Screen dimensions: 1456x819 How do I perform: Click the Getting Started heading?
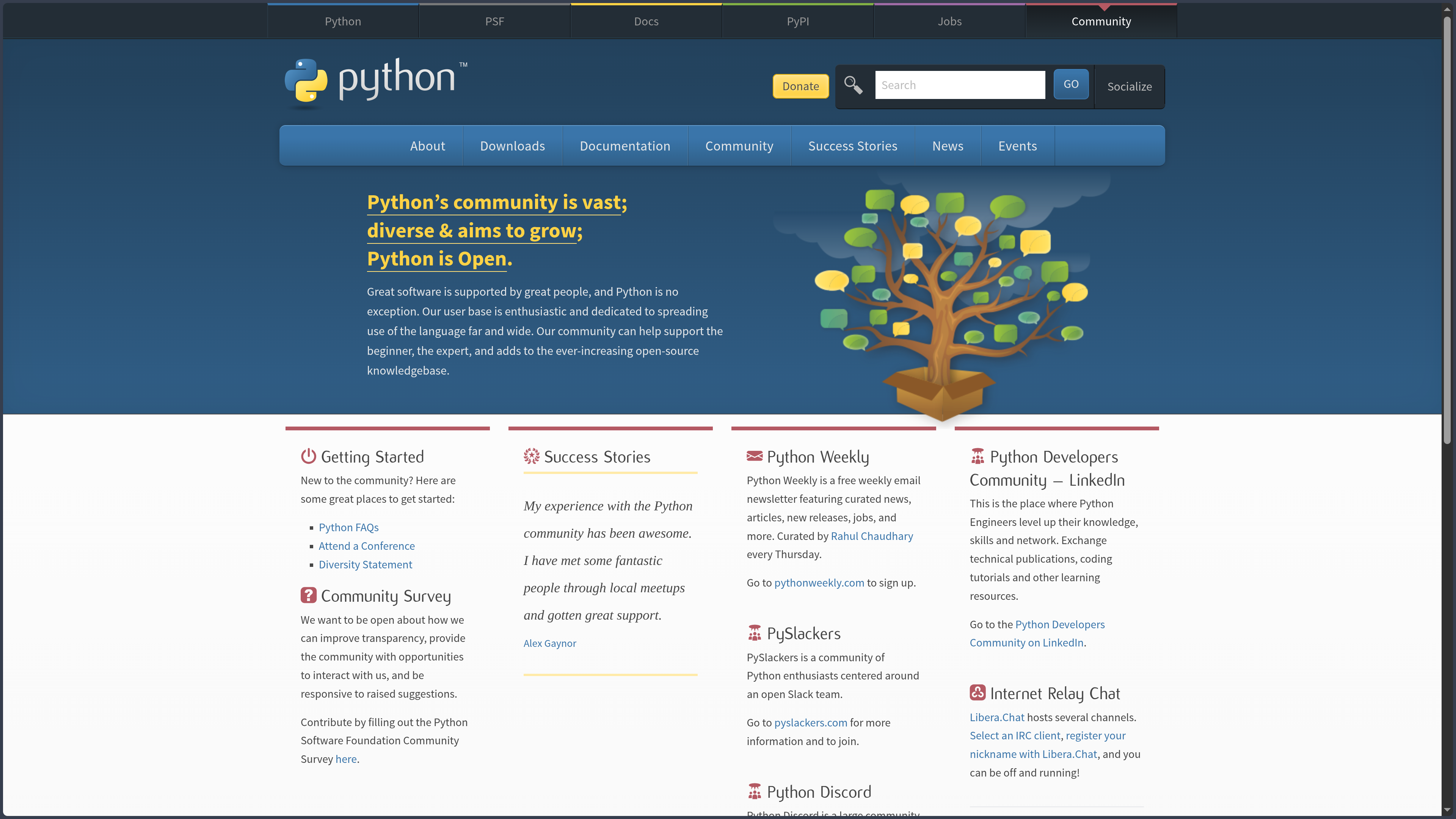coord(372,457)
